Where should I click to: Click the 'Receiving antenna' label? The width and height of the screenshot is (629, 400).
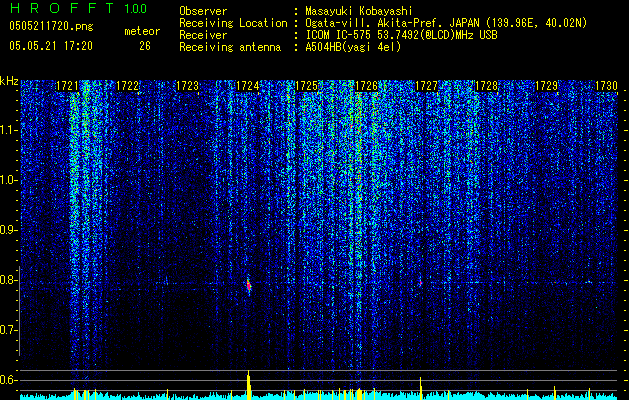point(230,47)
